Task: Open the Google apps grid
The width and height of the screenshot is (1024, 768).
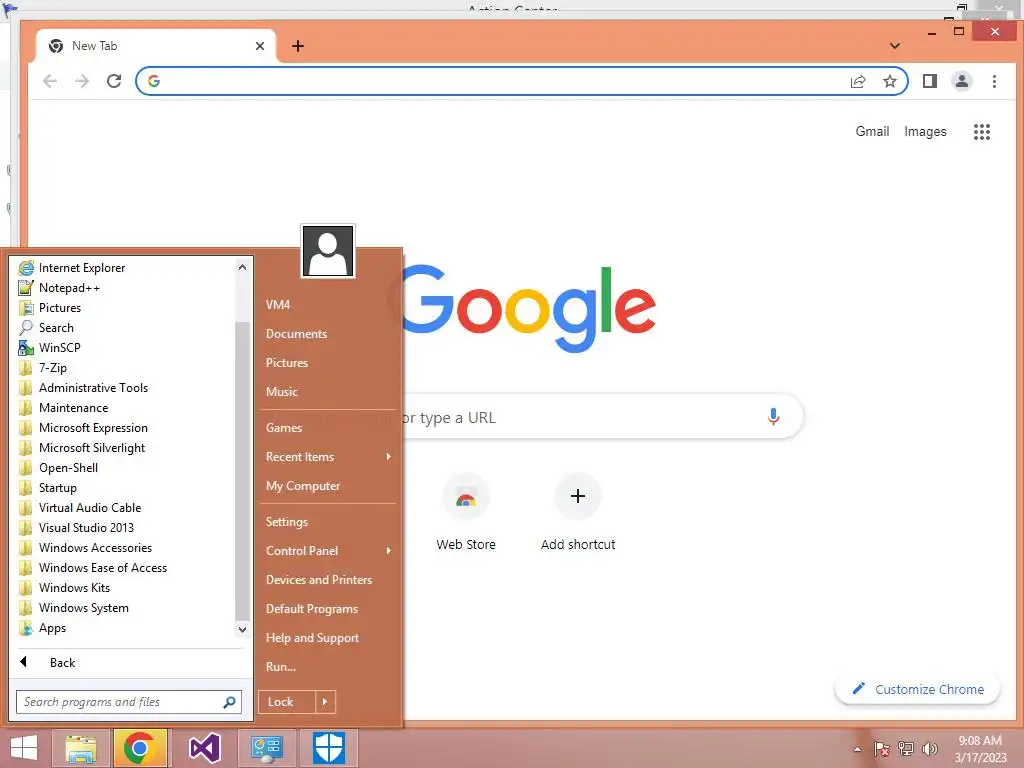Action: [982, 132]
